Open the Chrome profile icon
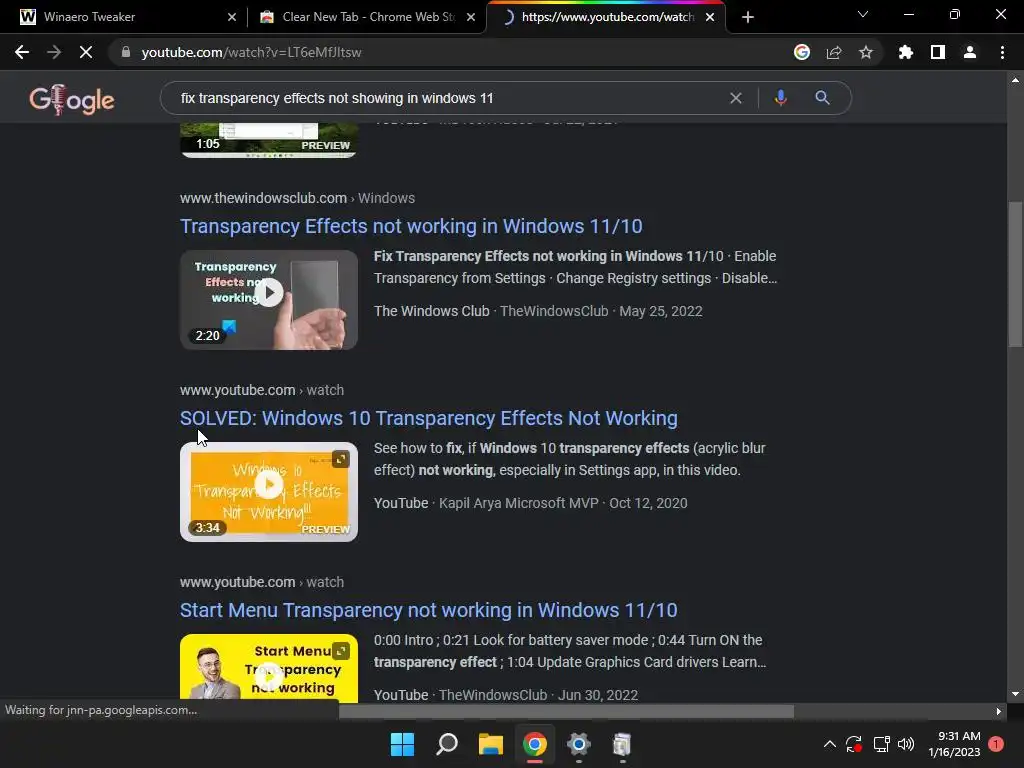The width and height of the screenshot is (1024, 768). 970,52
